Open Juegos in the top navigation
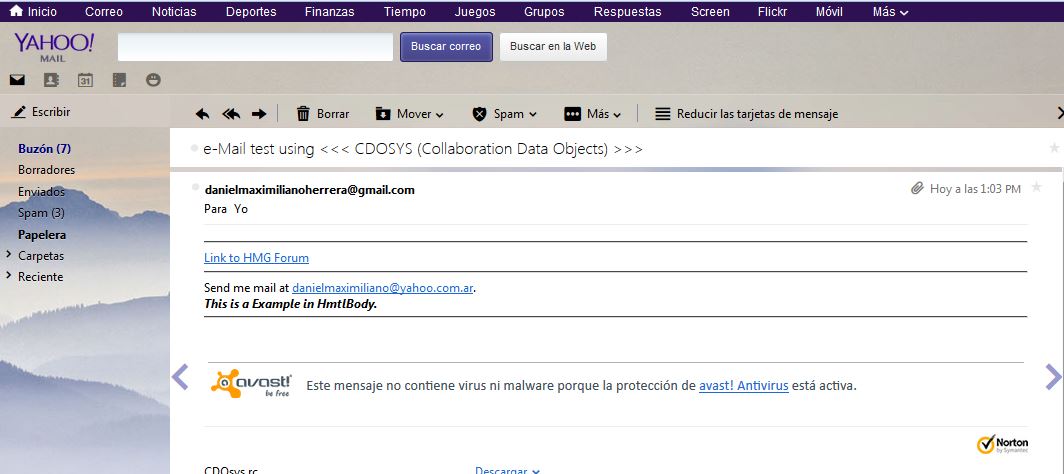This screenshot has height=474, width=1064. tap(475, 12)
